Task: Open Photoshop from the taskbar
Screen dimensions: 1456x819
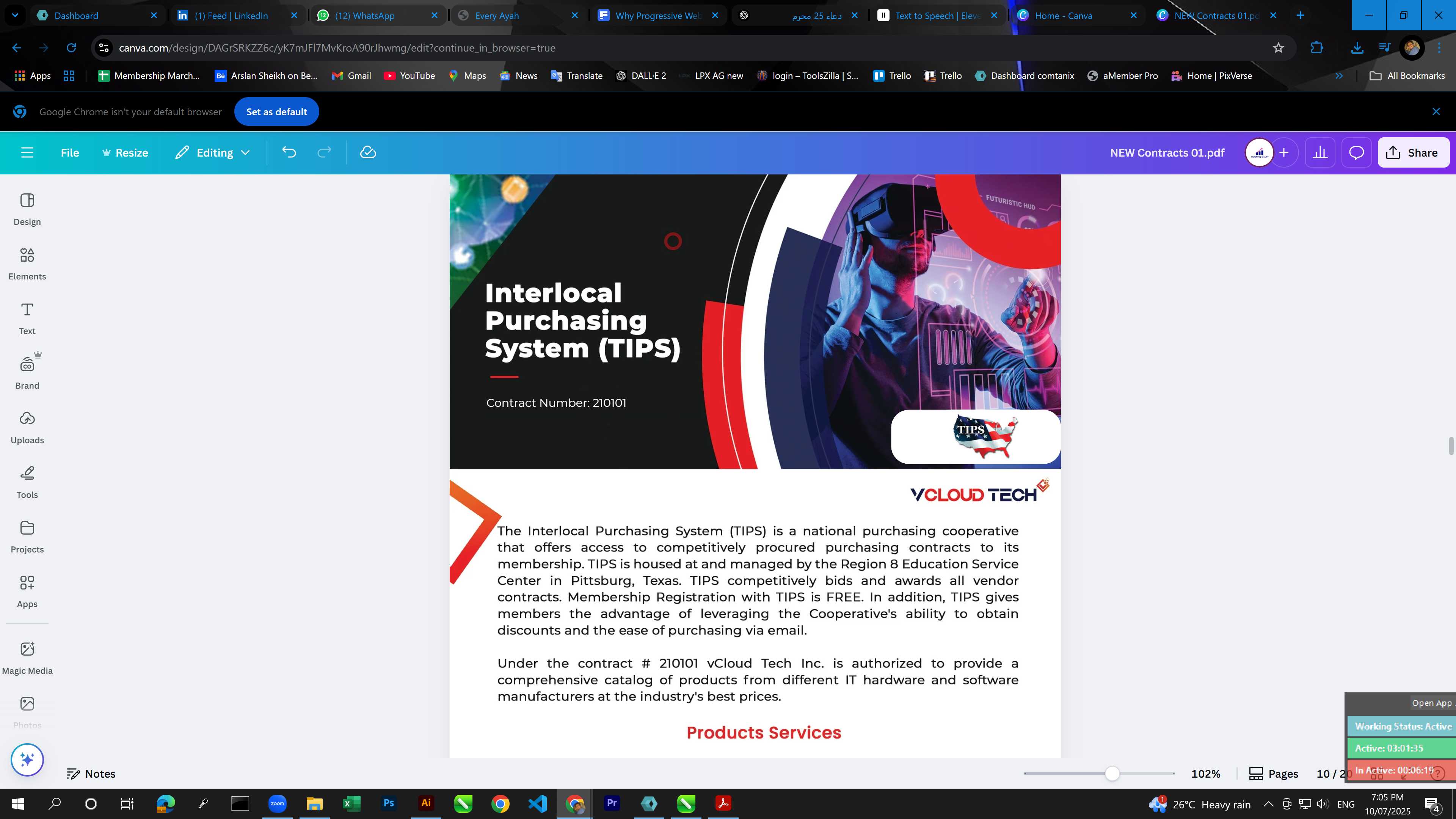Action: (389, 804)
